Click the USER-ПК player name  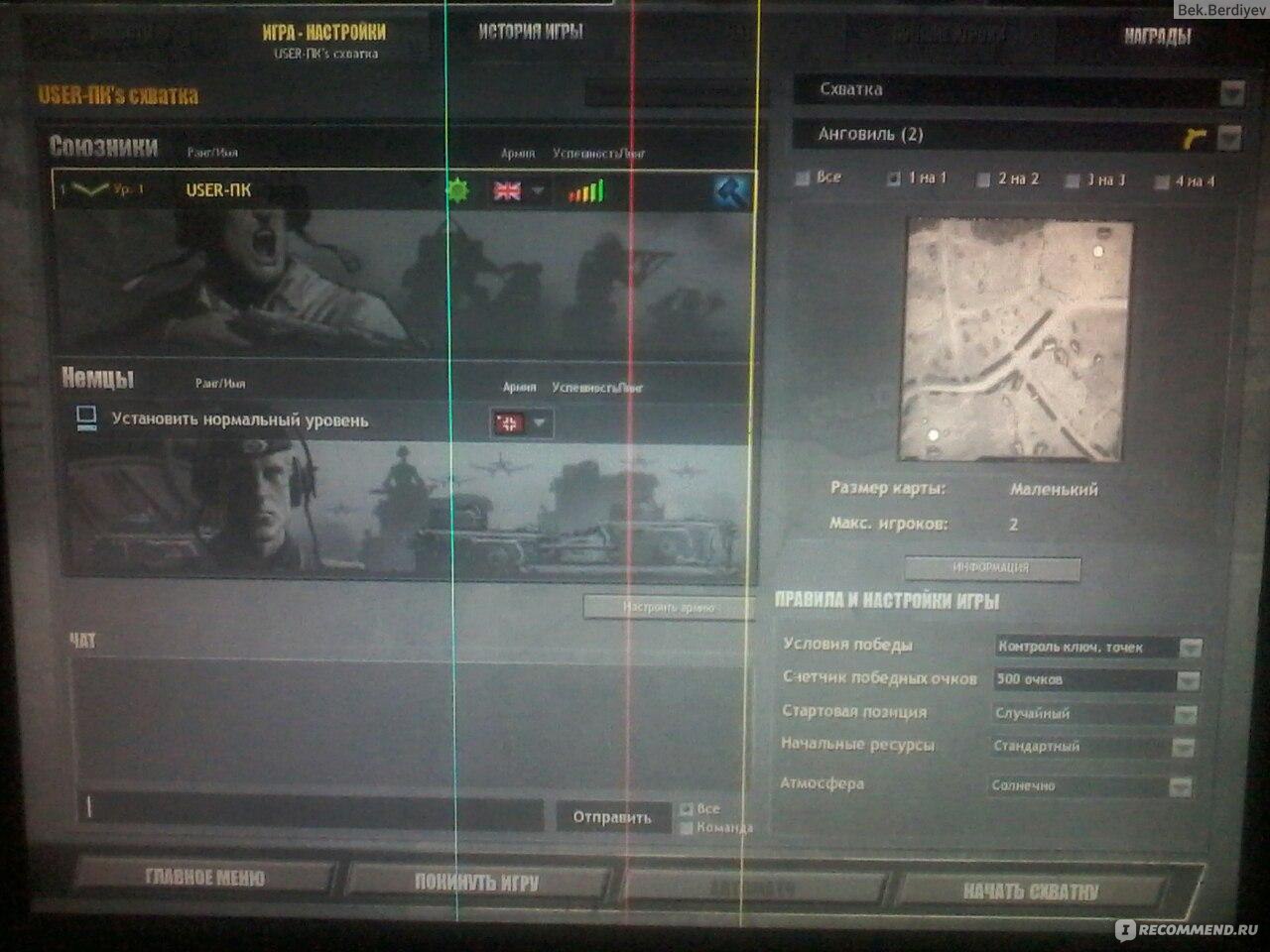click(218, 190)
